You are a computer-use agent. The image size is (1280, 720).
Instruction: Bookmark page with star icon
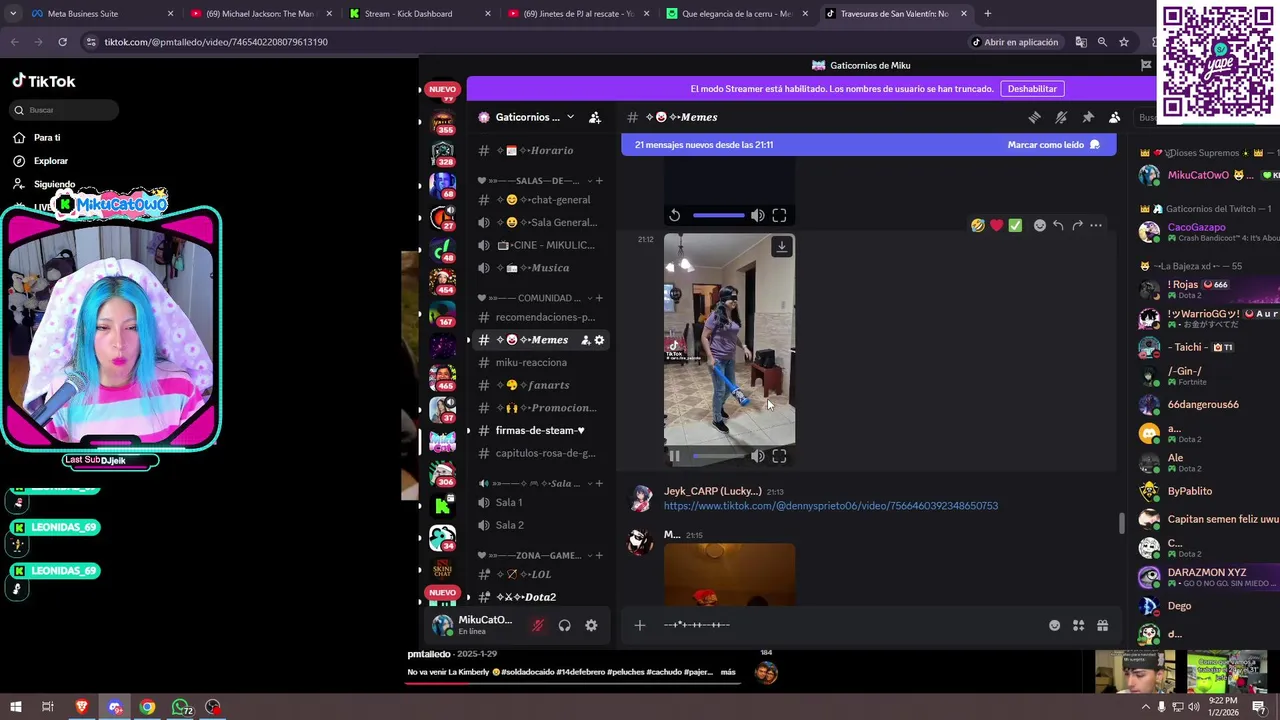coord(1124,42)
